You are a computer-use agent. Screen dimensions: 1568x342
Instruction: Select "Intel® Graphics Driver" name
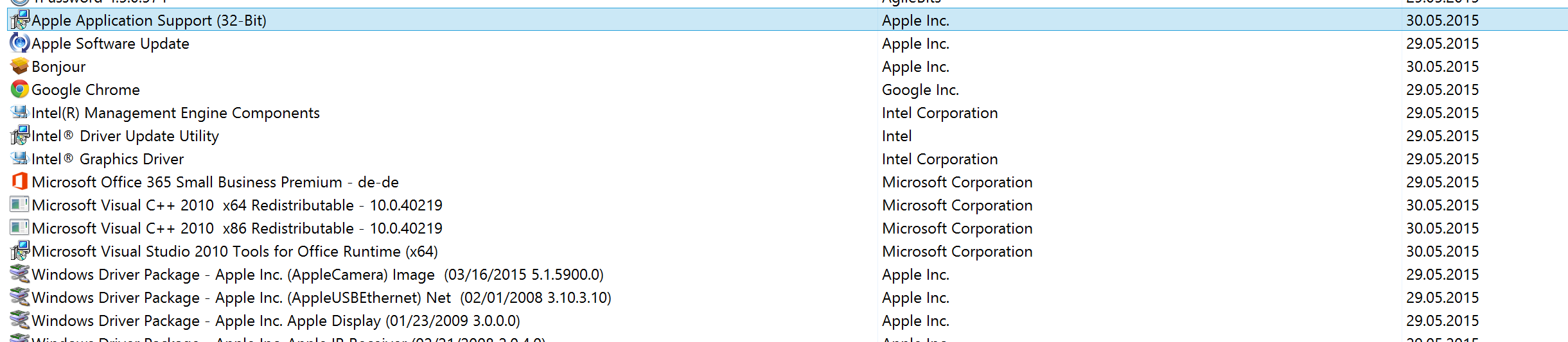107,159
